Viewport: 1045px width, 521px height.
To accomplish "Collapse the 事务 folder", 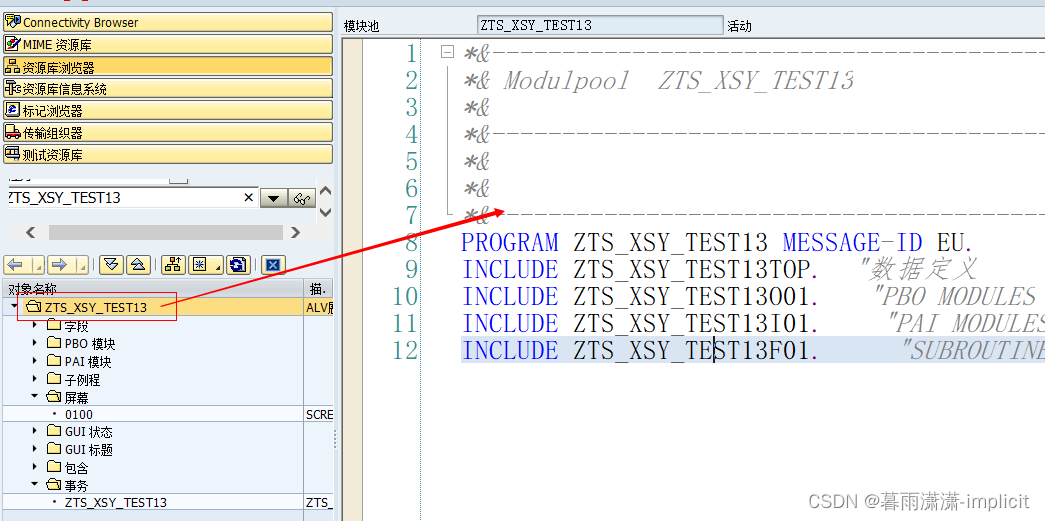I will [x=35, y=485].
